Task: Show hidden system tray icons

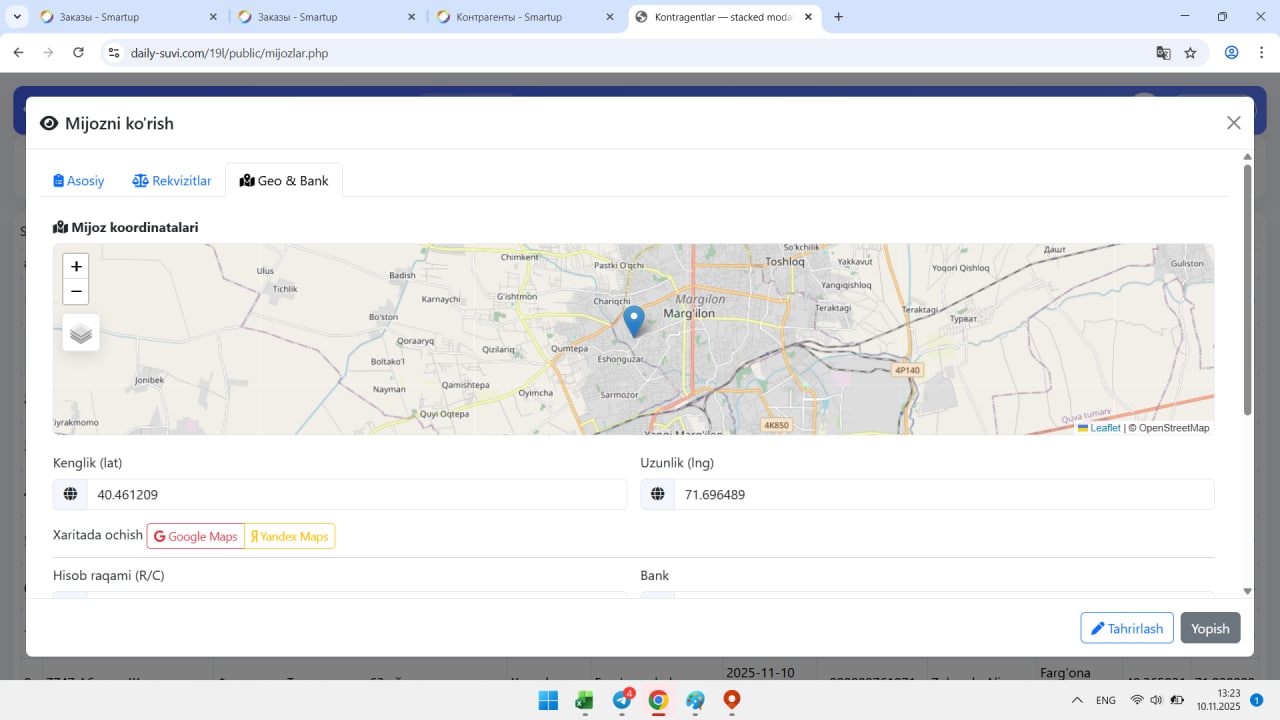Action: tap(1077, 700)
